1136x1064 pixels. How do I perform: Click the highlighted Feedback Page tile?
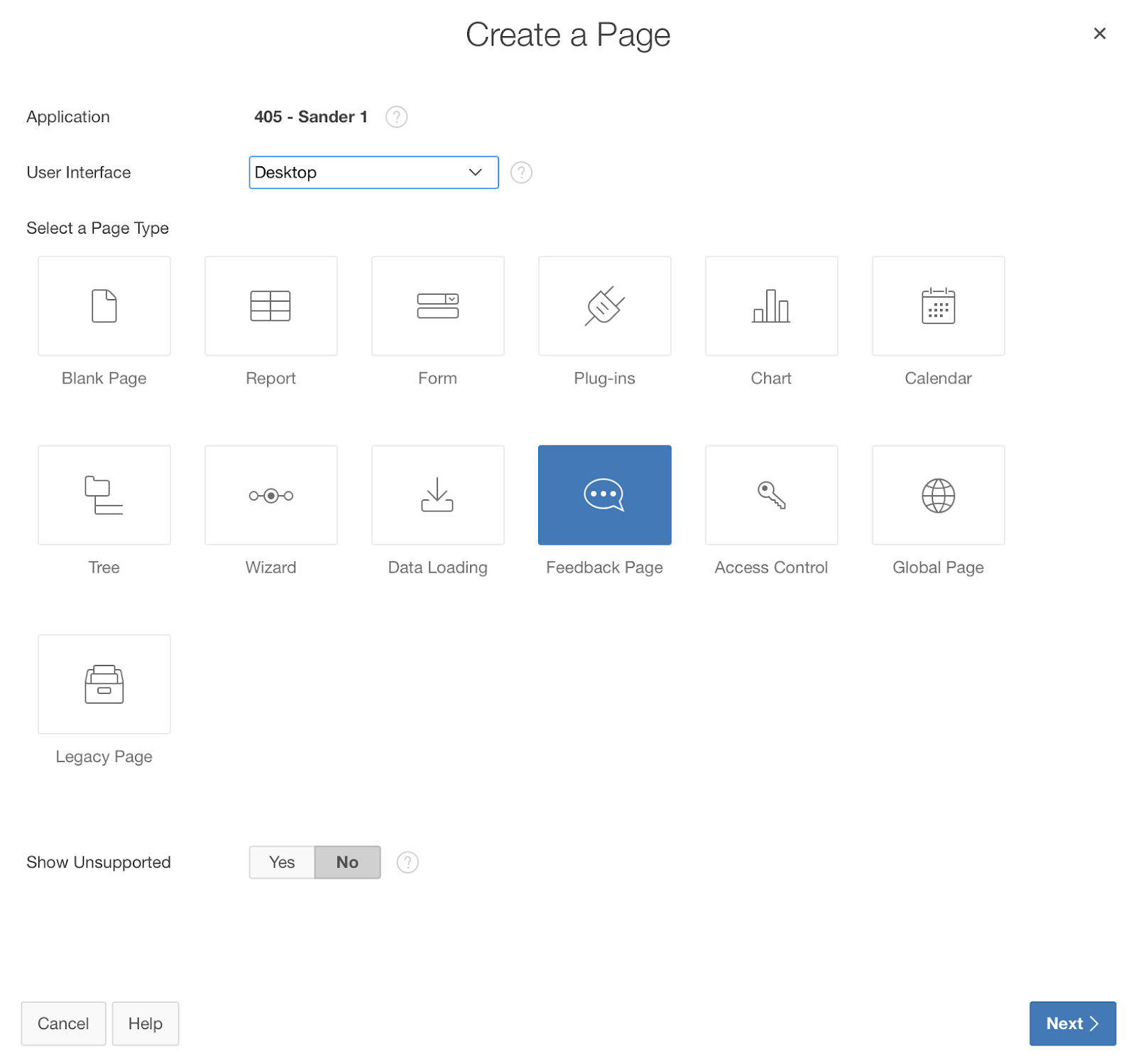(x=605, y=495)
